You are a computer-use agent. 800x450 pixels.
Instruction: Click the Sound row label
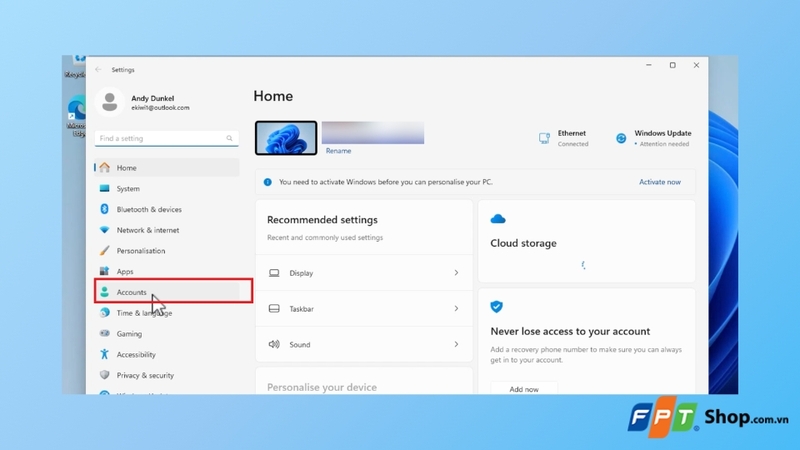pos(299,345)
